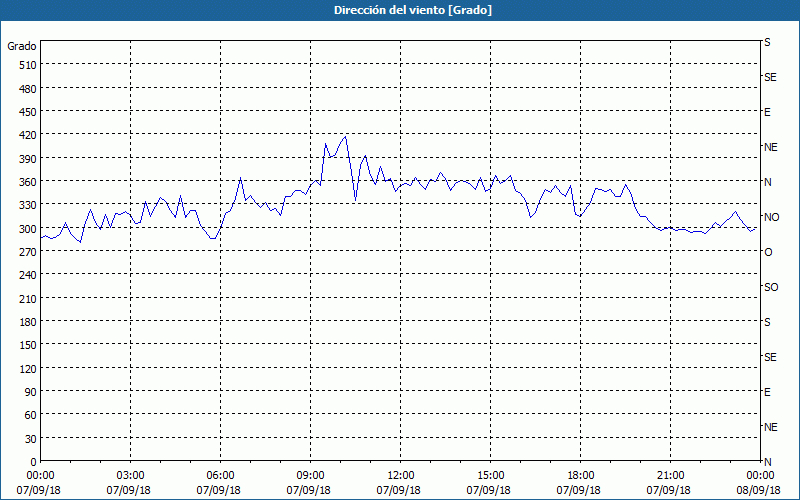The image size is (800, 500).
Task: Select the 09:00 time label
Action: coord(310,476)
